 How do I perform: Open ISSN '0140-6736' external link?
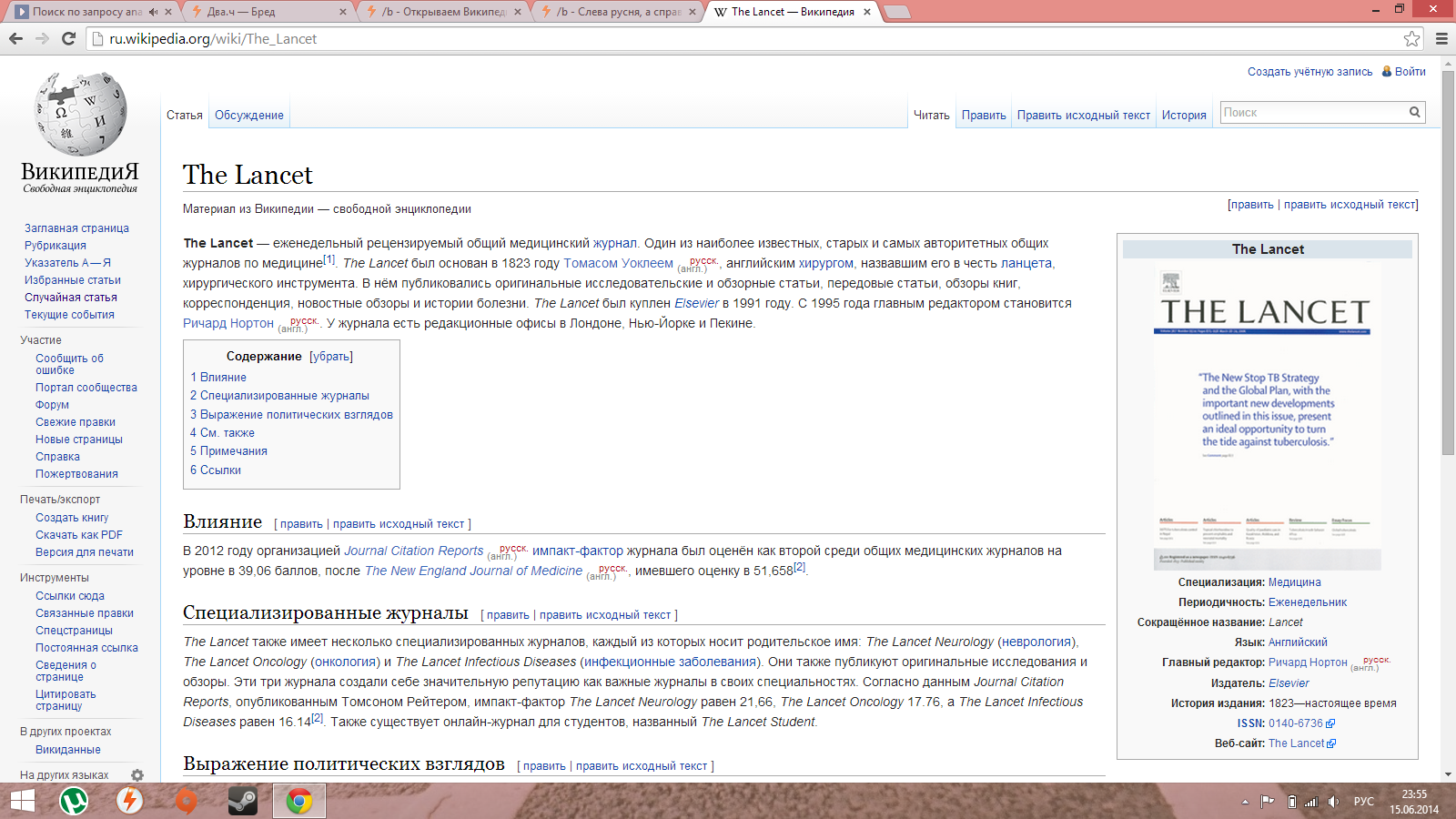[x=1296, y=723]
